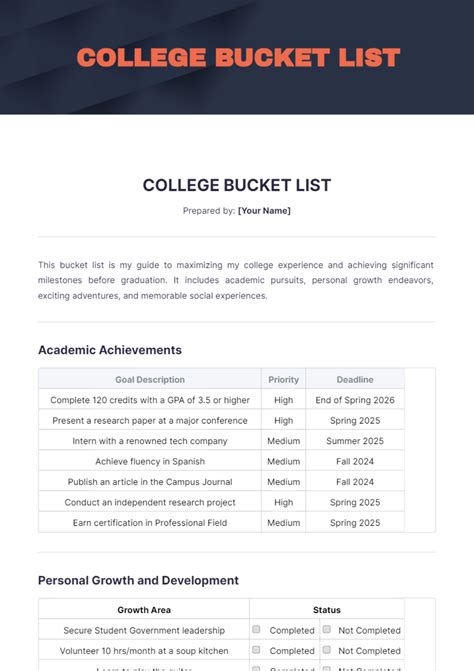Check Completed for Secure Student Government leadership
This screenshot has width=474, height=671.
click(256, 629)
